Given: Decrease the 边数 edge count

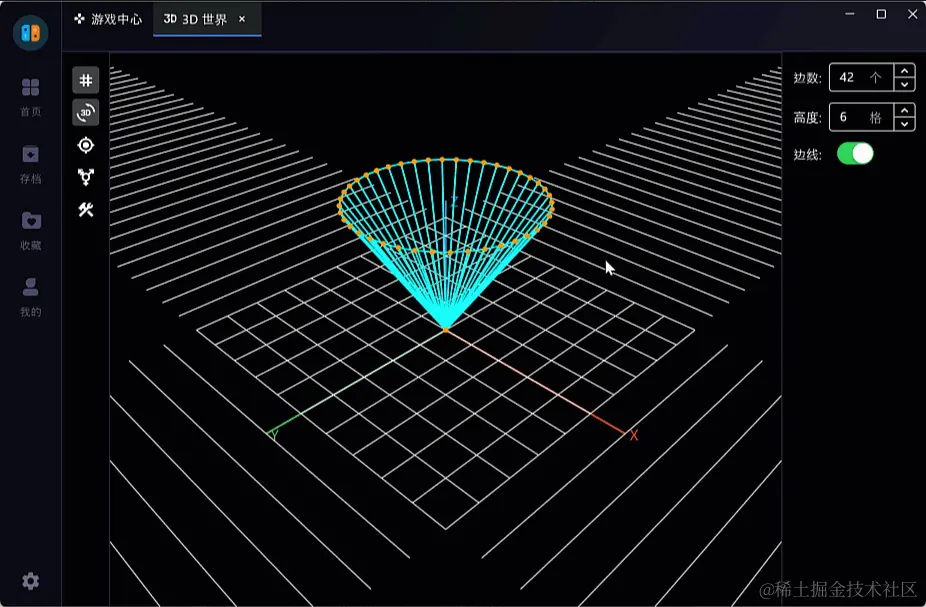Looking at the screenshot, I should coord(904,84).
